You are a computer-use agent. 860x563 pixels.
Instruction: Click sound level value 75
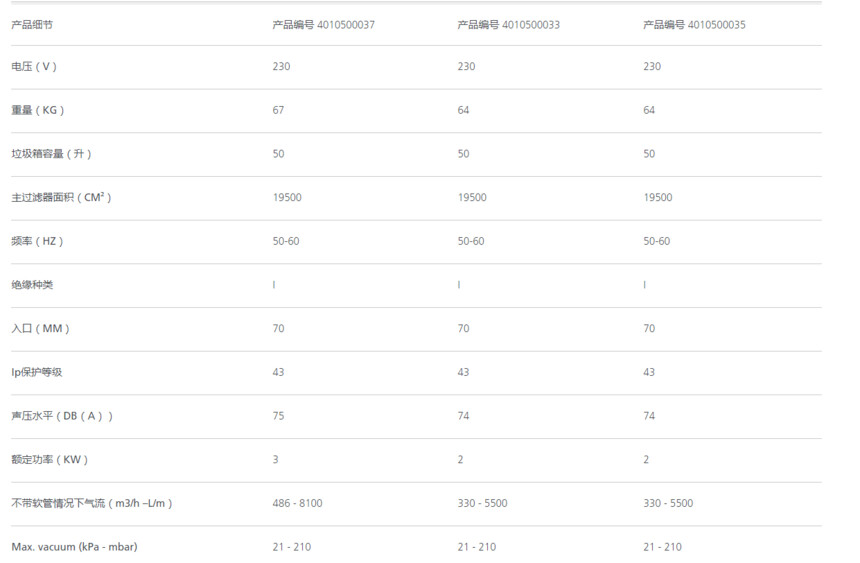(279, 416)
